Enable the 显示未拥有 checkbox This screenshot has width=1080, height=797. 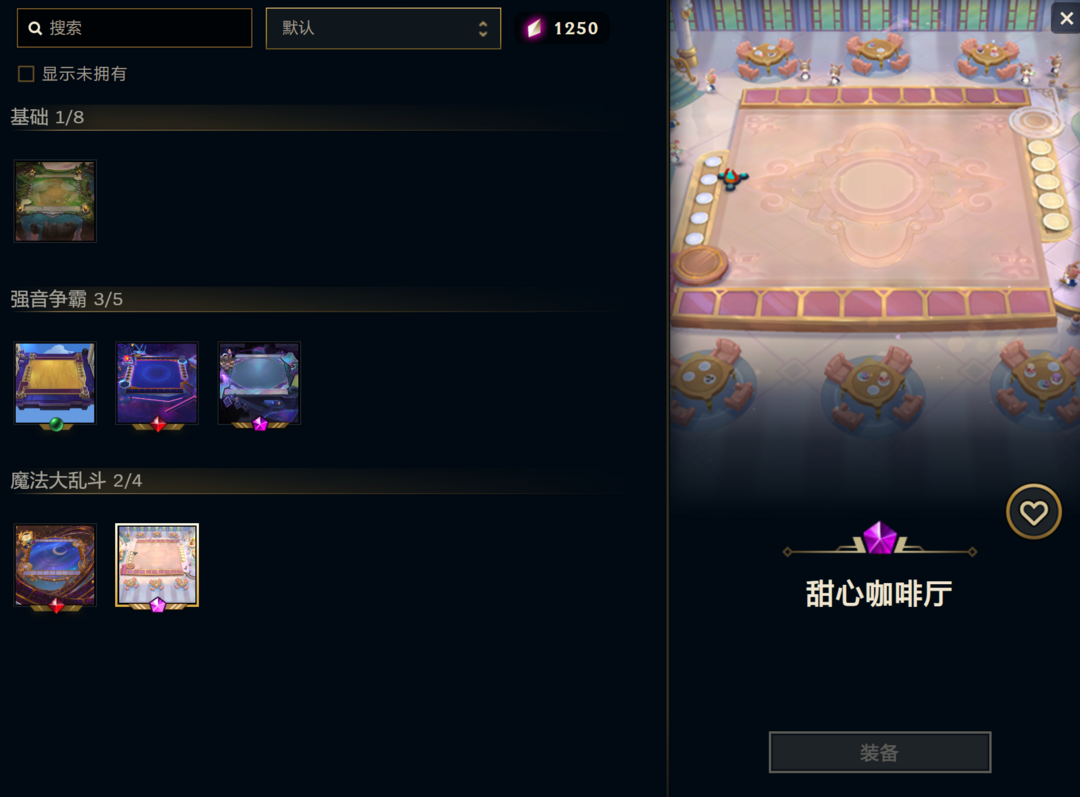[x=26, y=74]
